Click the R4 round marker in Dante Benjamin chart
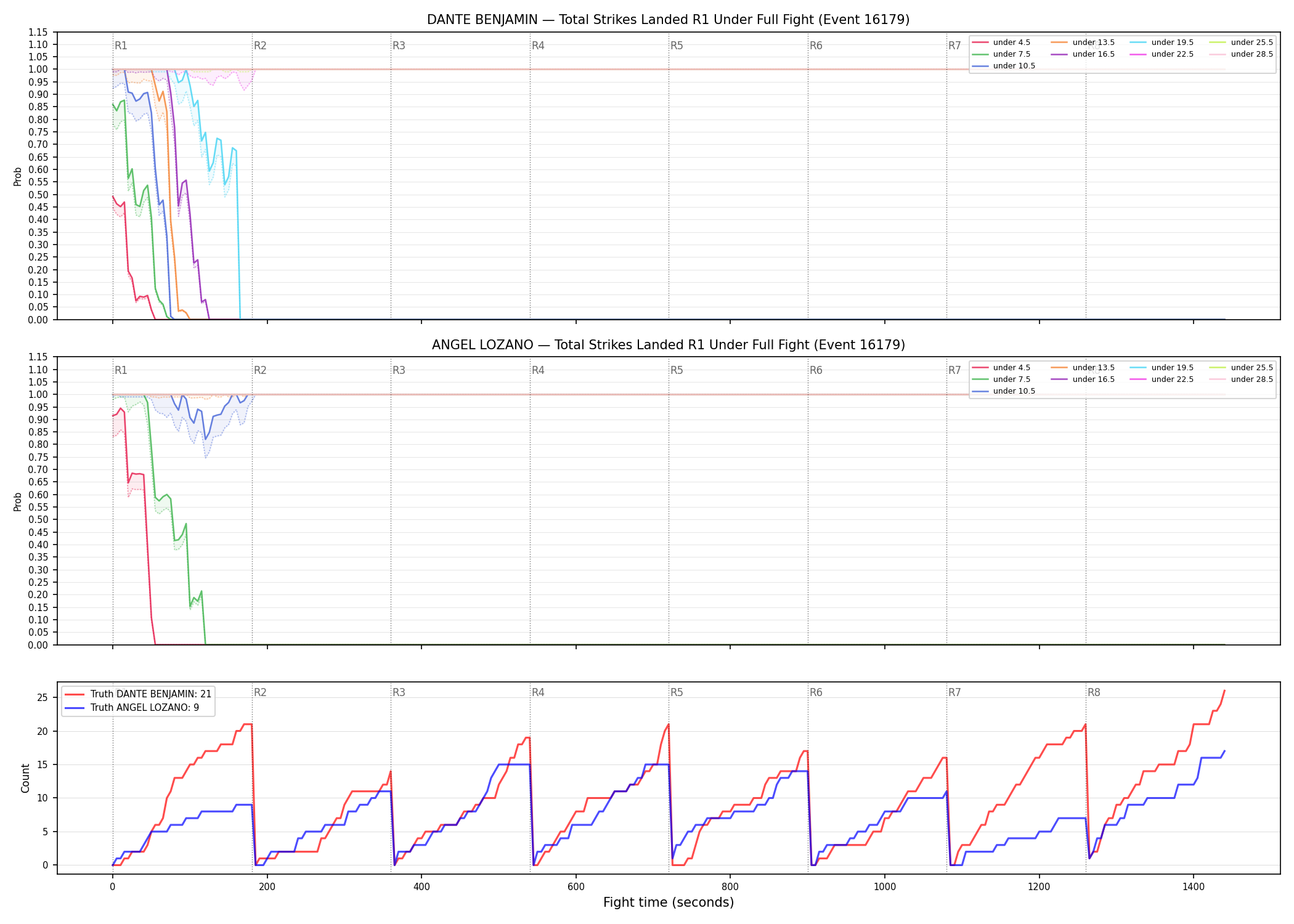This screenshot has height=924, width=1294. (538, 46)
